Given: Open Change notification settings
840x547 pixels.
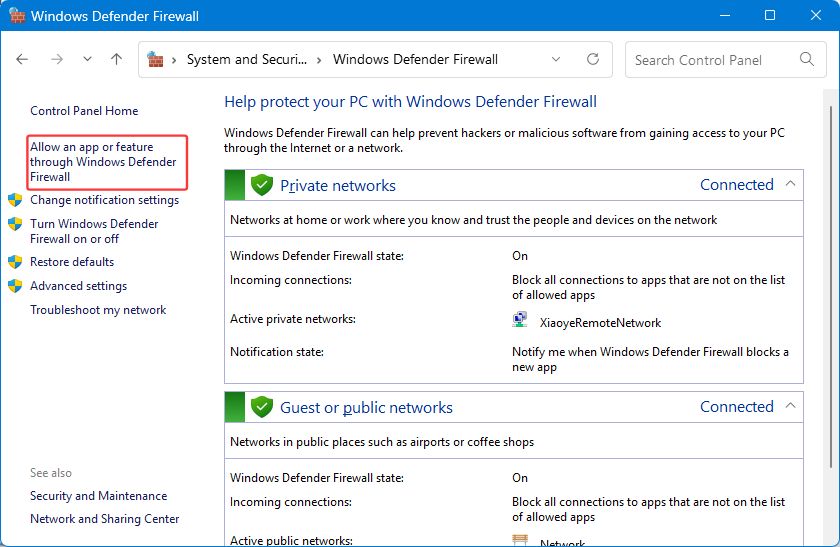Looking at the screenshot, I should click(x=104, y=200).
